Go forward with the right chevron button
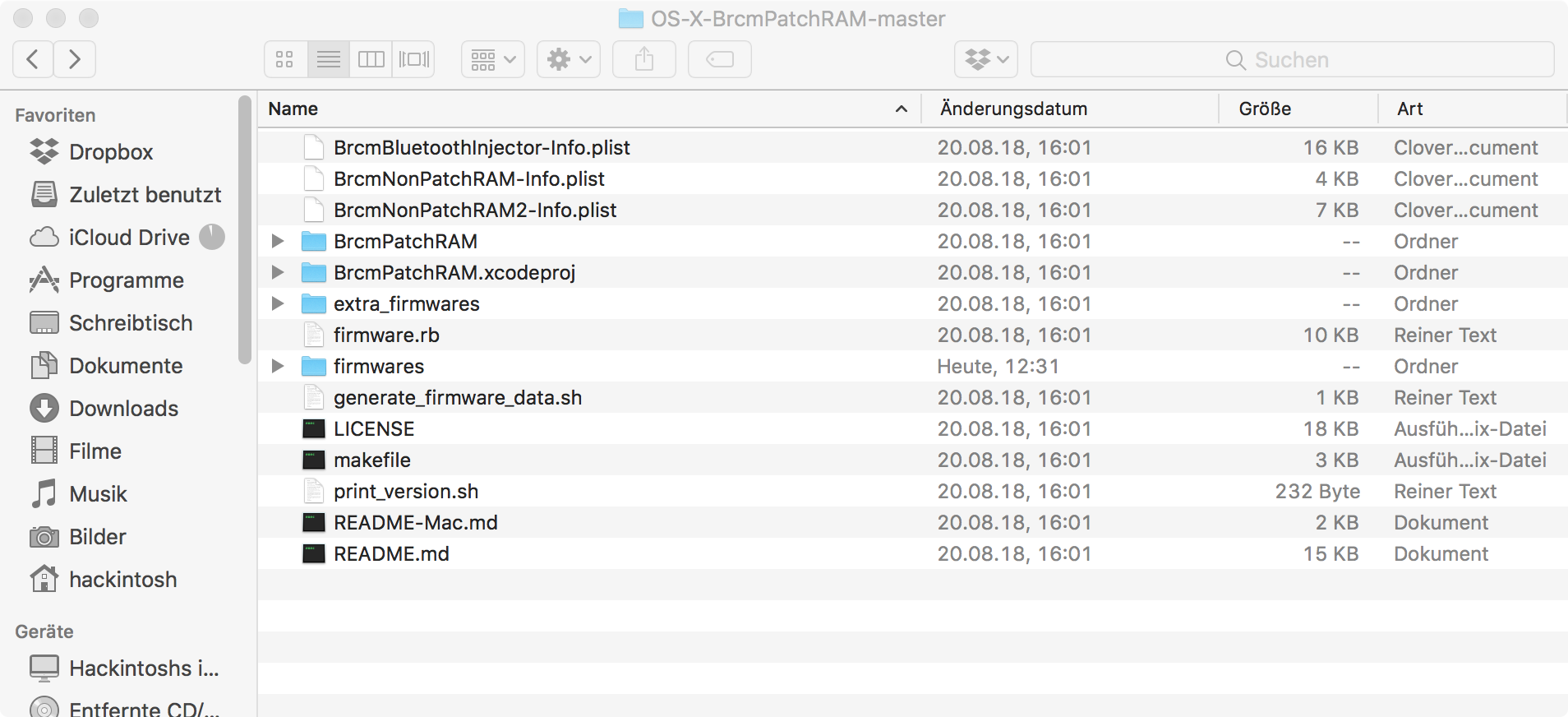The width and height of the screenshot is (1568, 717). (75, 59)
